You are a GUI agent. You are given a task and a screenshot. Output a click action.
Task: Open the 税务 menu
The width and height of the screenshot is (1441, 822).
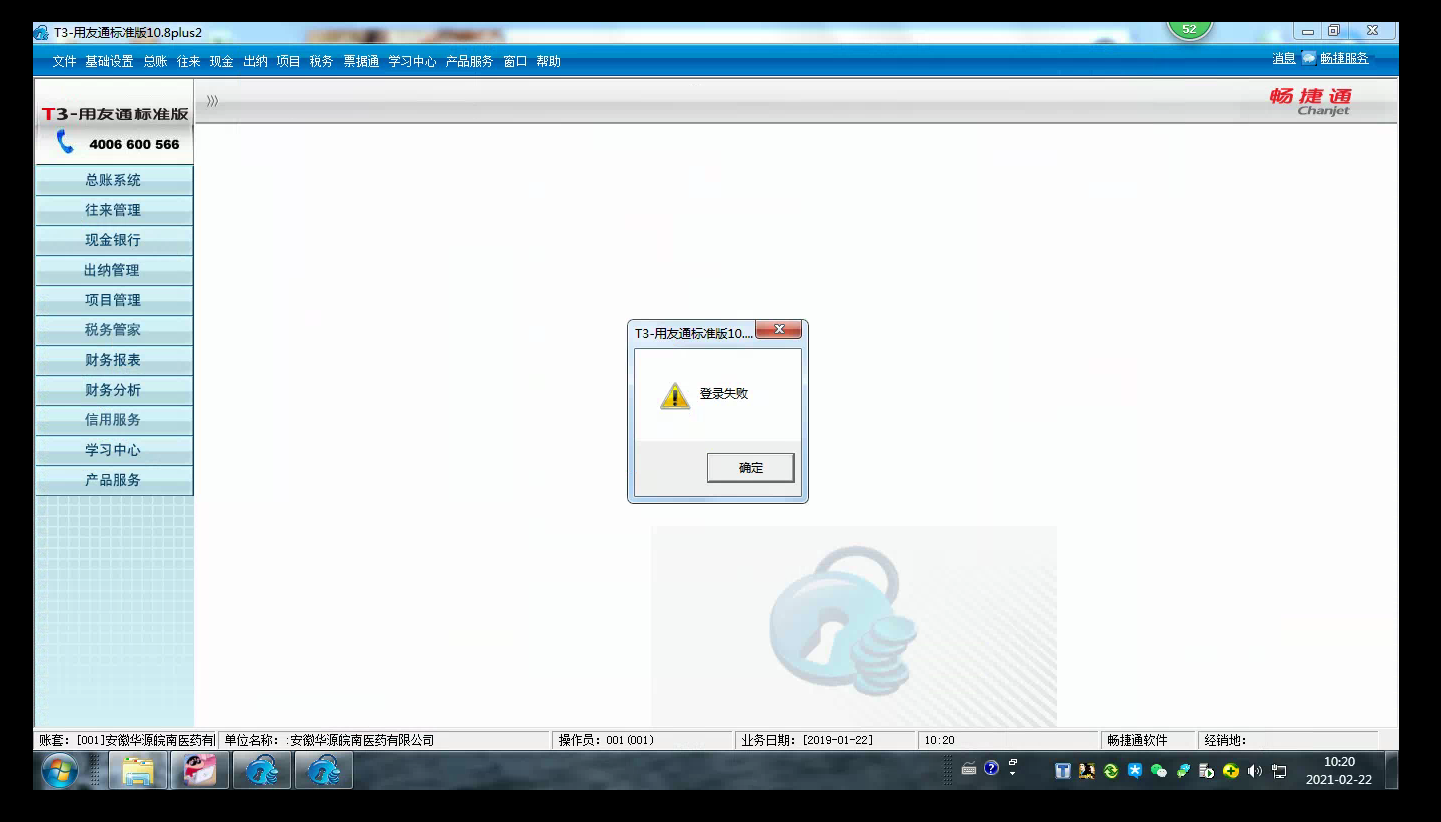[321, 61]
